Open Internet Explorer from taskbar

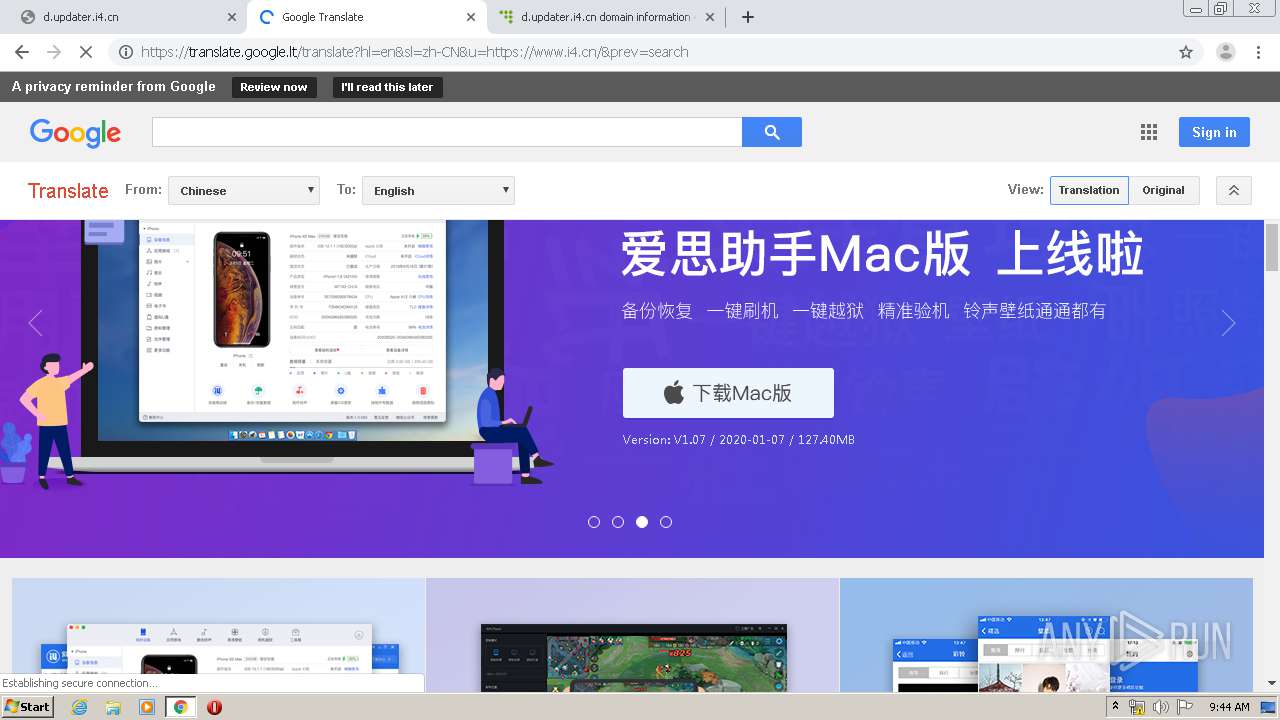[80, 707]
